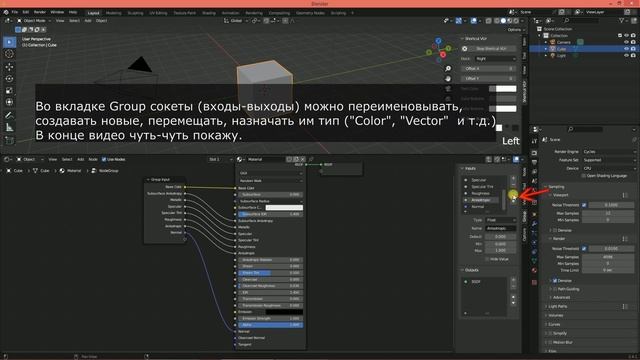This screenshot has height=360, width=640.
Task: Click the Subsurface Color white swatch
Action: pyautogui.click(x=284, y=208)
